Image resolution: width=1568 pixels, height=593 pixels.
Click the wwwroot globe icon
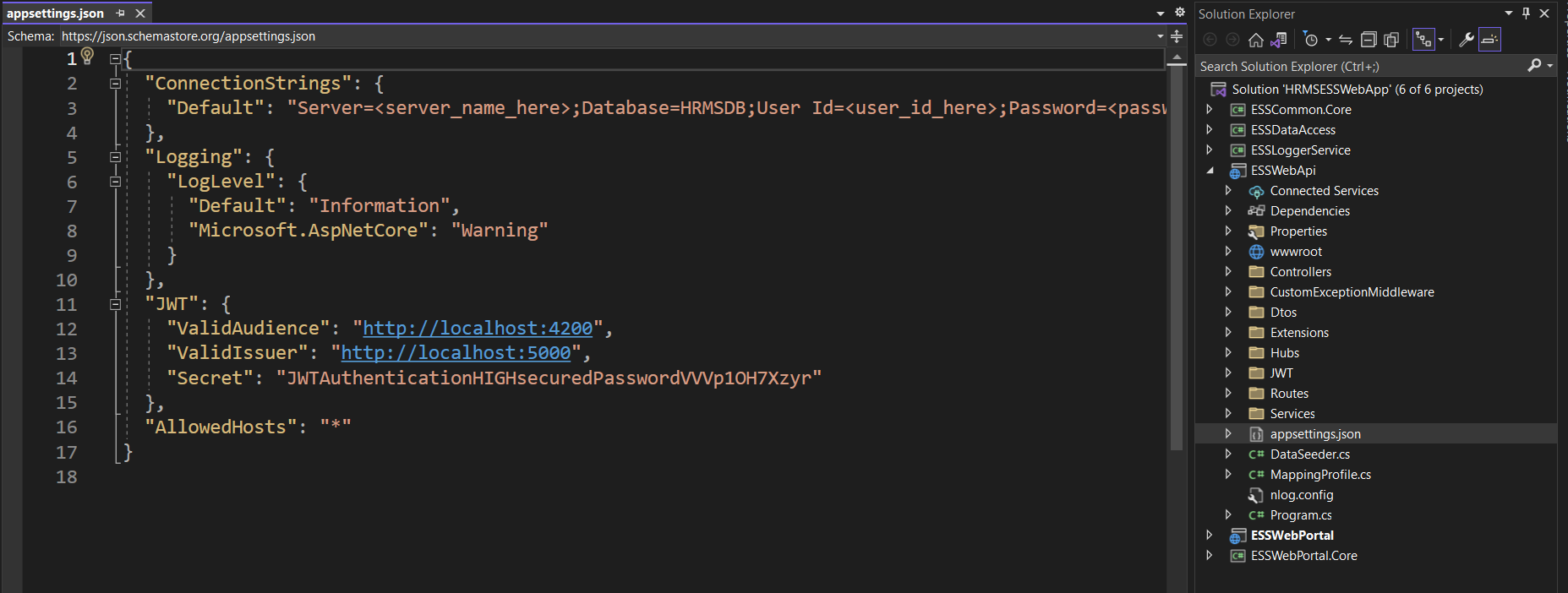point(1257,252)
